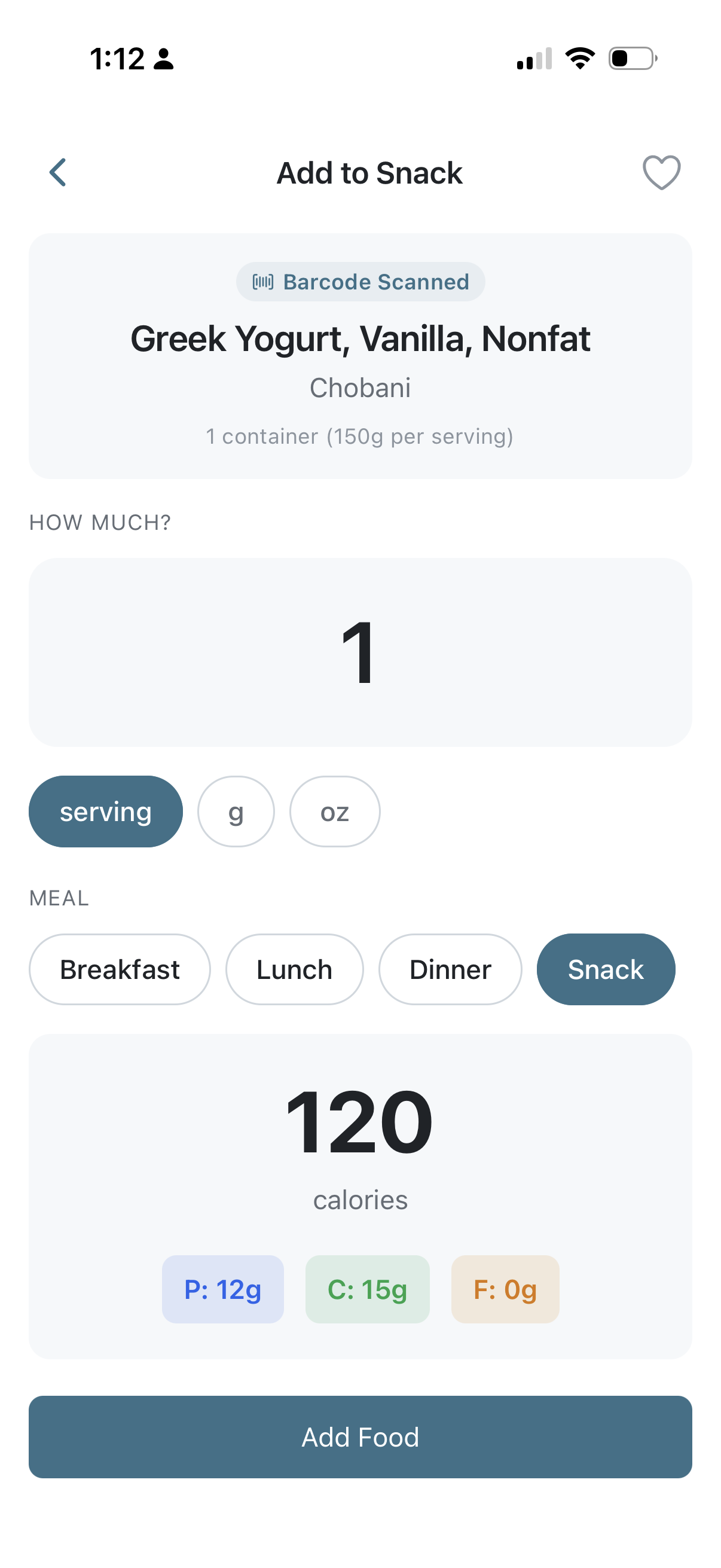The height and width of the screenshot is (1568, 721).
Task: Tap the barcode icon in badge
Action: click(x=263, y=282)
